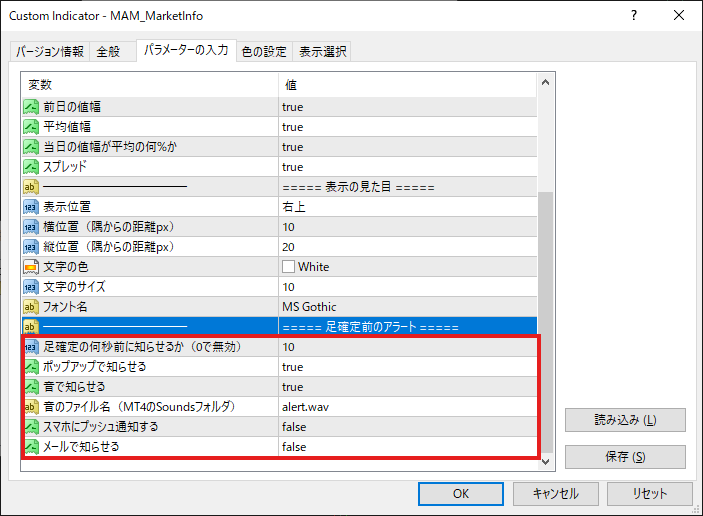
Task: Click the キャンセル button
Action: coord(555,494)
